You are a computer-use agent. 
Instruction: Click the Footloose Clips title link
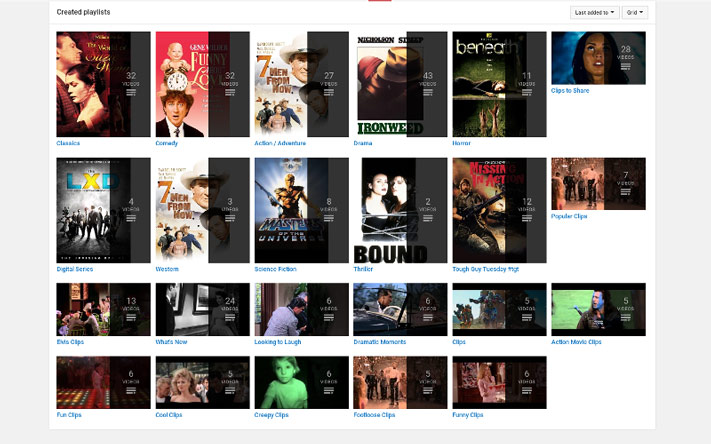pos(374,415)
